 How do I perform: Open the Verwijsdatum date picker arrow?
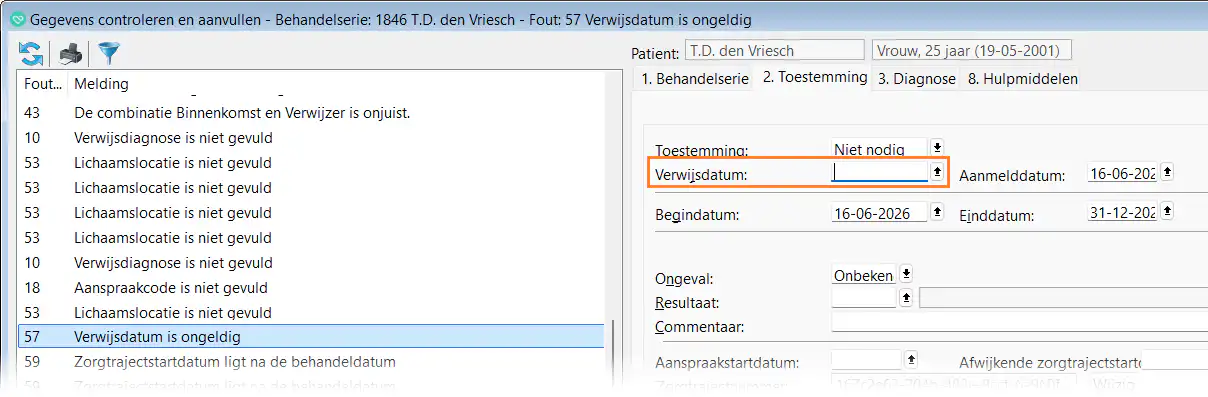coord(937,172)
